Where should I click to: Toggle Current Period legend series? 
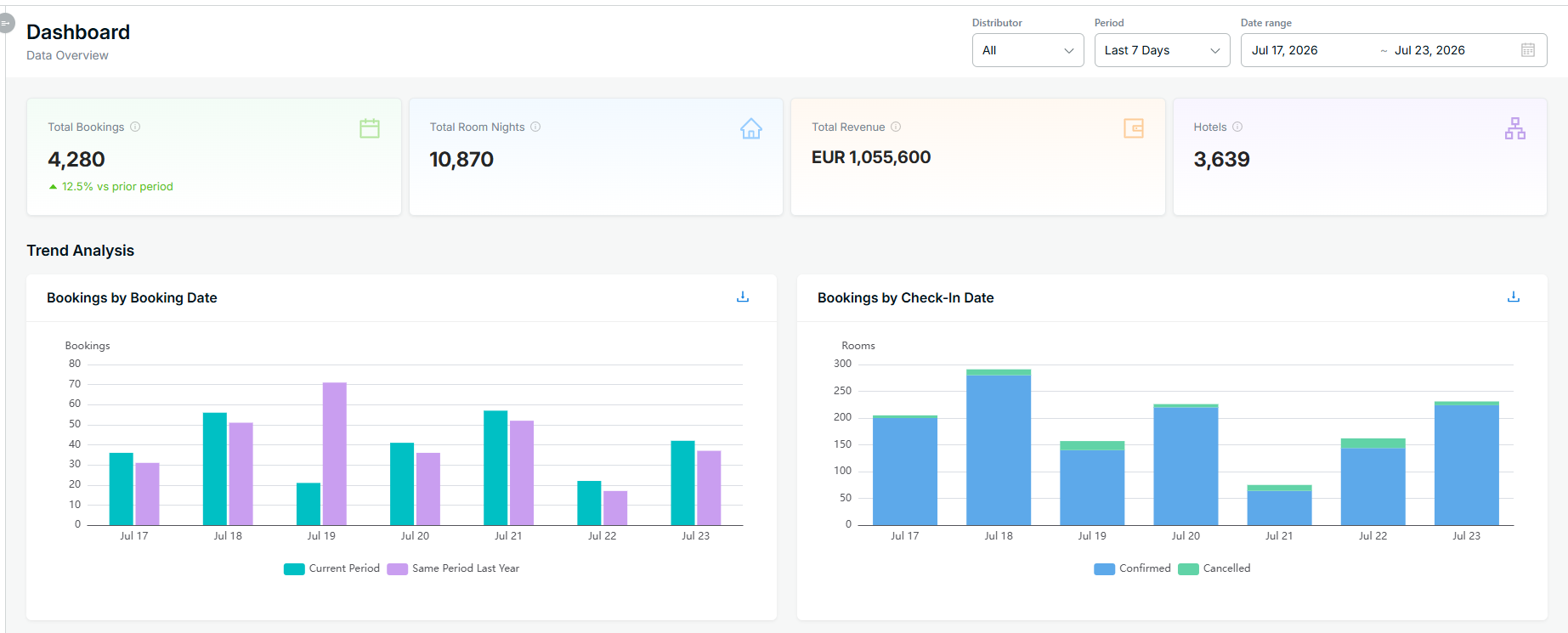click(331, 568)
